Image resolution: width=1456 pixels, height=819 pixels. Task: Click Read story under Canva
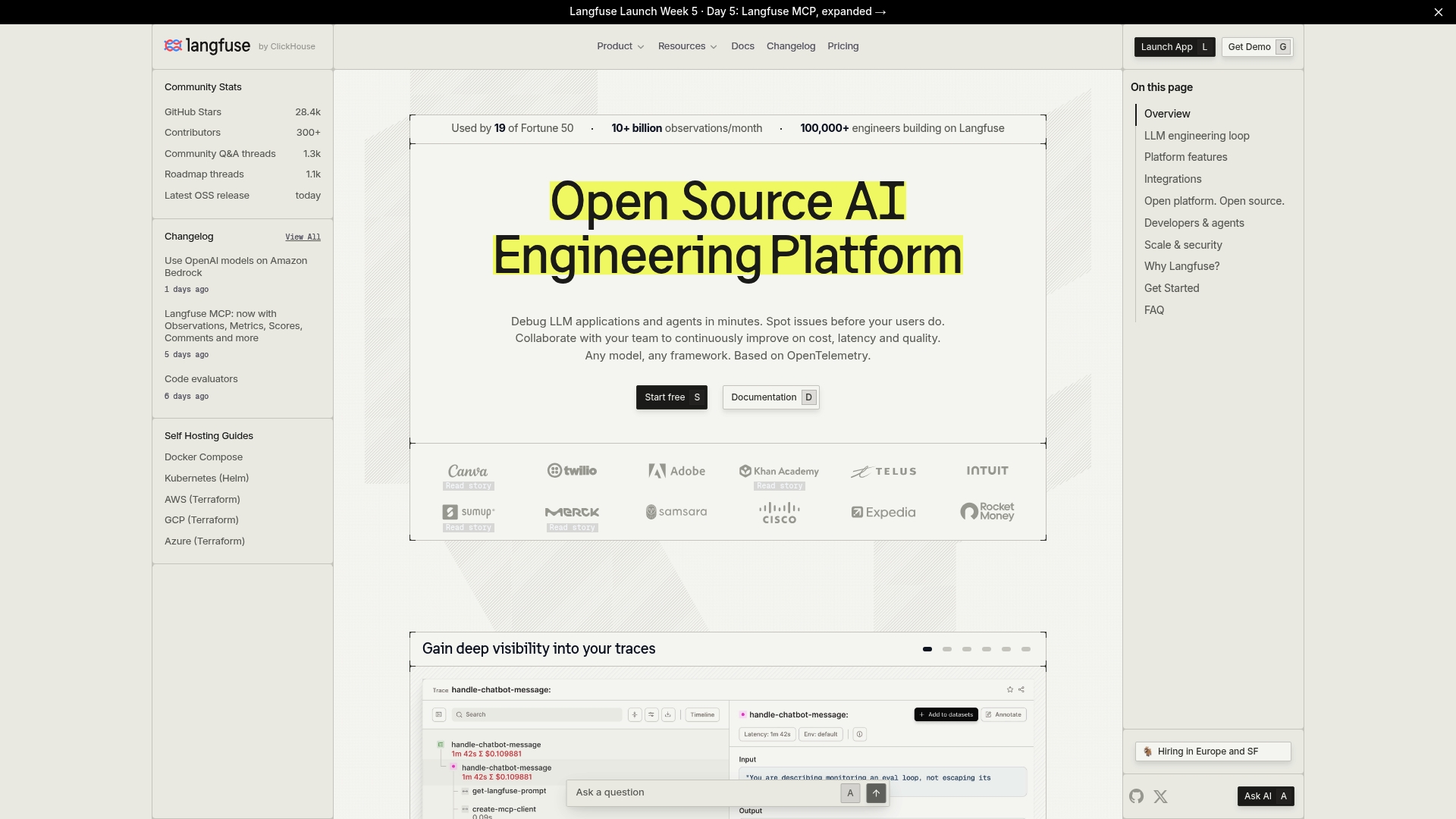click(469, 486)
